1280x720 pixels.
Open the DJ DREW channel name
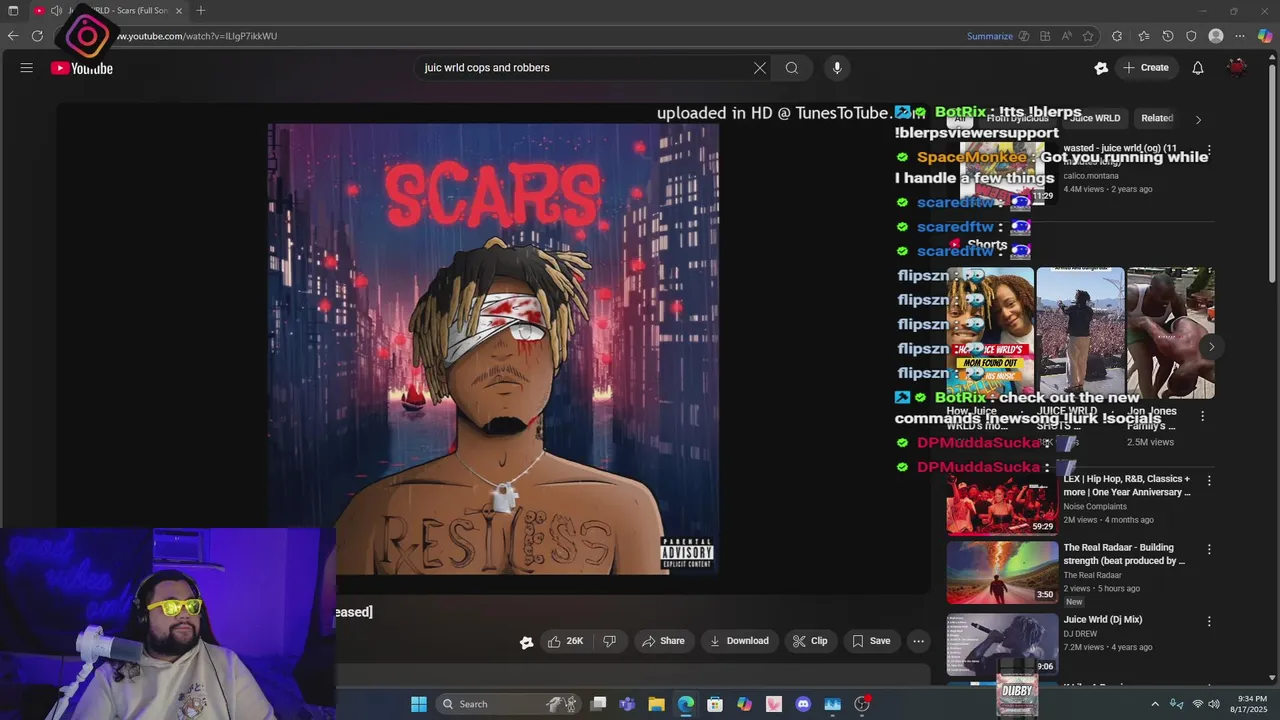[x=1080, y=634]
